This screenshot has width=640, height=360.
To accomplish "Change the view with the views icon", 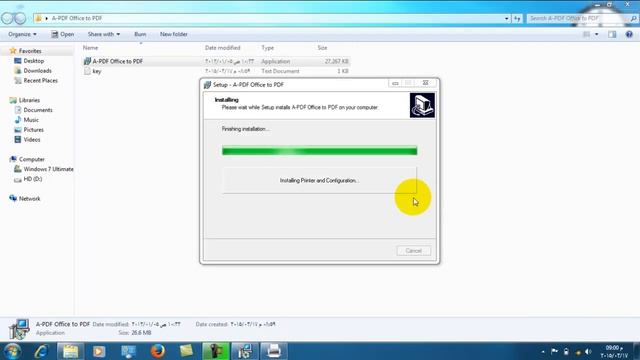I will coord(587,34).
